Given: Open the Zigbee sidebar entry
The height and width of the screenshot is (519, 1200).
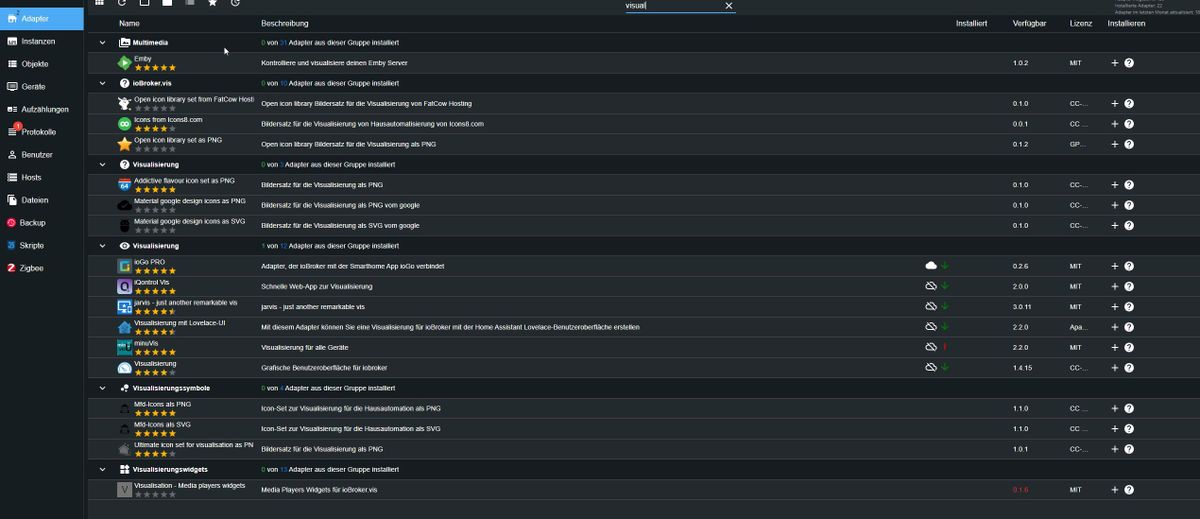Looking at the screenshot, I should pos(32,268).
